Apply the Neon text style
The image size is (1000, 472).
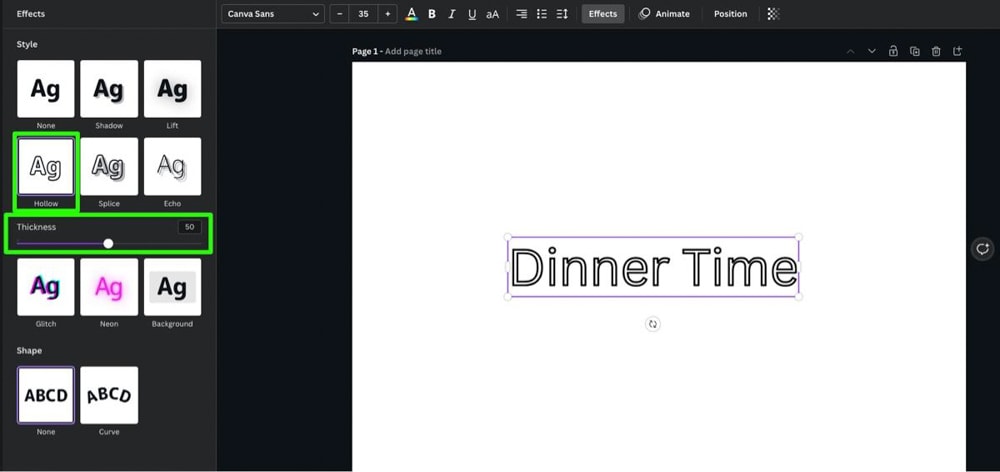pyautogui.click(x=109, y=287)
